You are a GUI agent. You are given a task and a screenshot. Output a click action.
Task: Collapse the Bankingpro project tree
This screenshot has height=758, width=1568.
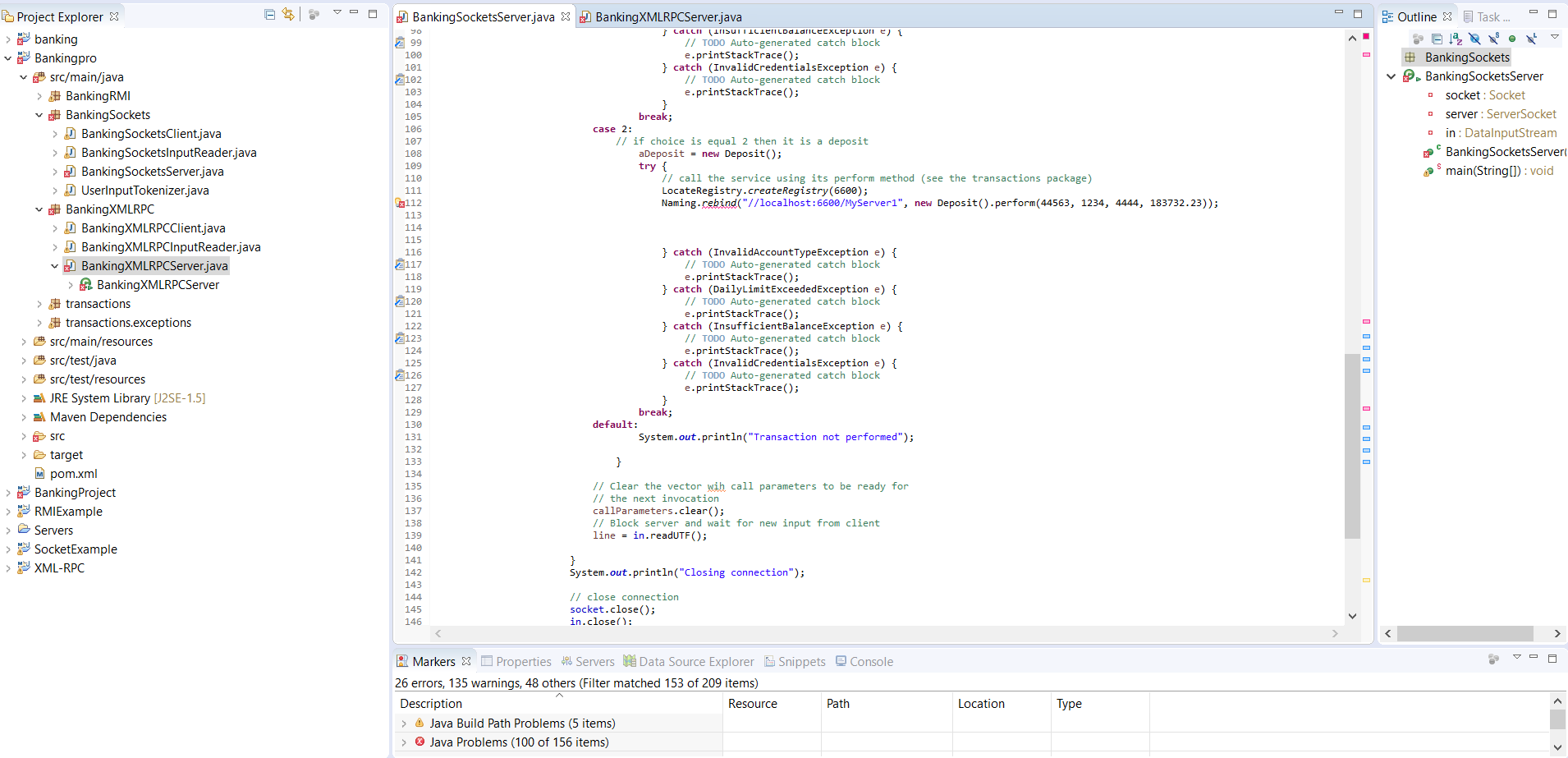coord(8,58)
